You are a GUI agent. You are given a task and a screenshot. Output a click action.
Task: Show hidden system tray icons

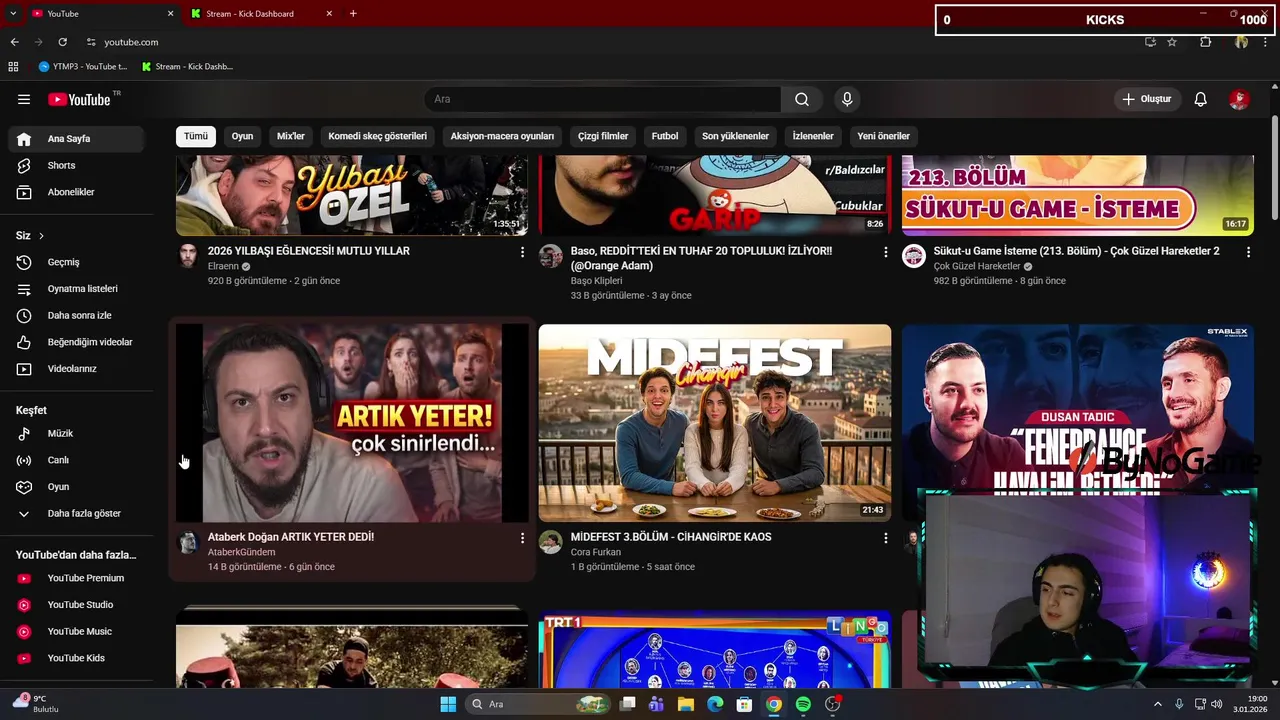pyautogui.click(x=1158, y=704)
